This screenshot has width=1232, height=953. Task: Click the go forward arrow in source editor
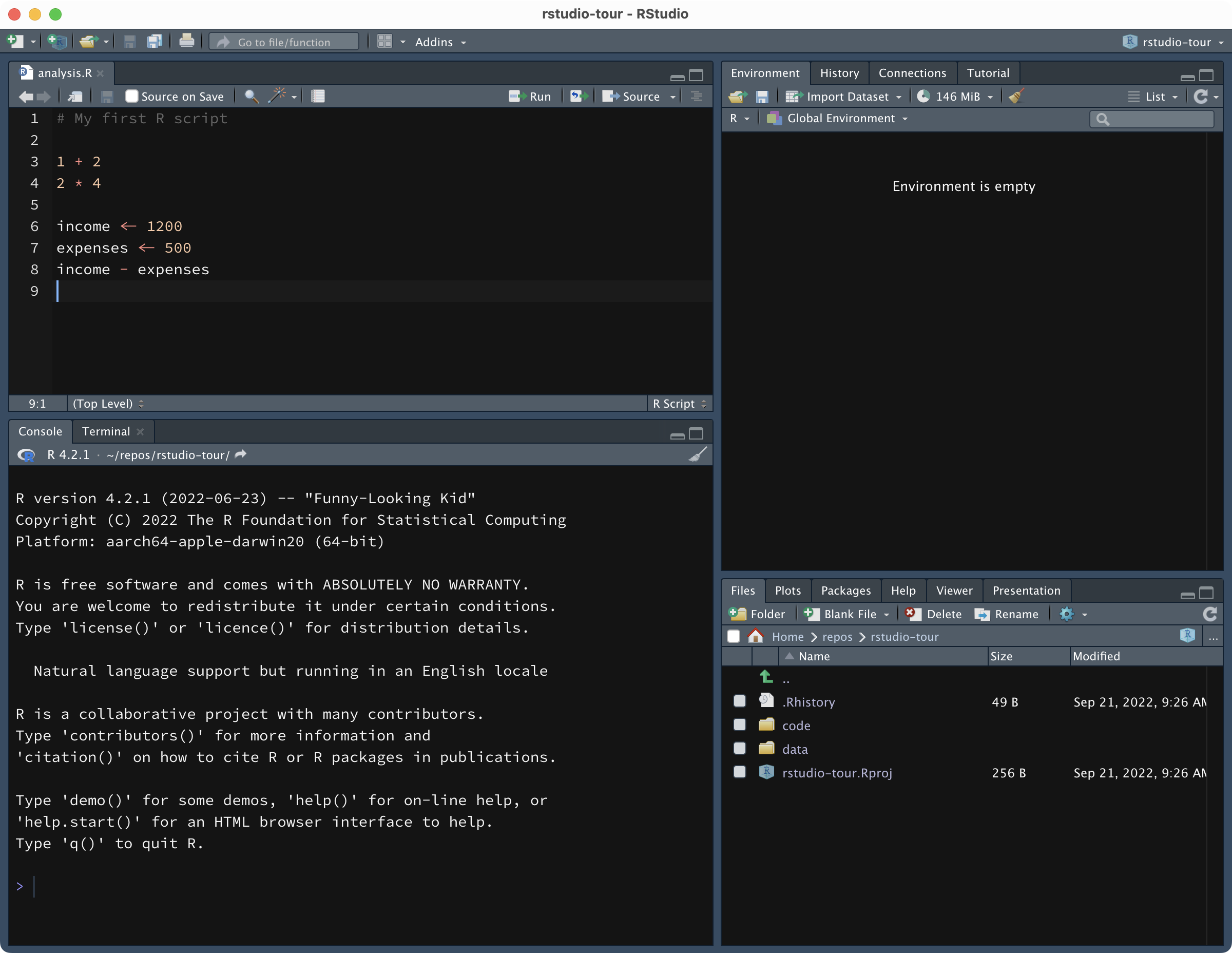pos(44,97)
